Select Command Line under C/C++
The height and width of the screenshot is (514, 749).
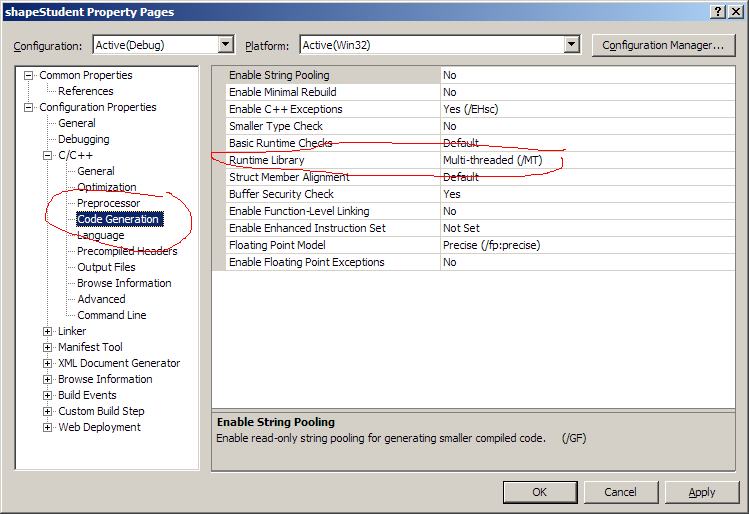(x=111, y=315)
